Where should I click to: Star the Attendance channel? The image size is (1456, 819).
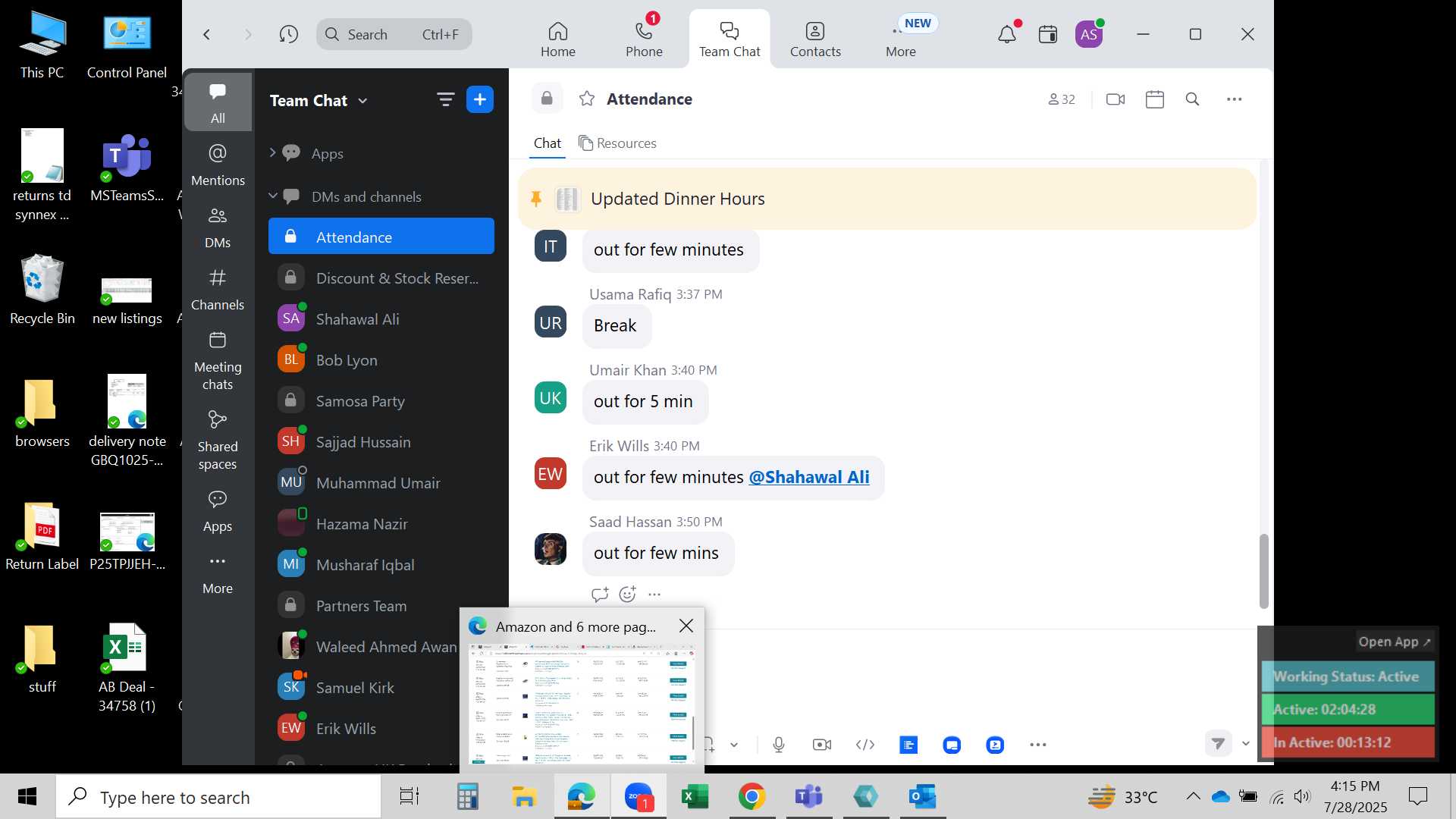586,99
